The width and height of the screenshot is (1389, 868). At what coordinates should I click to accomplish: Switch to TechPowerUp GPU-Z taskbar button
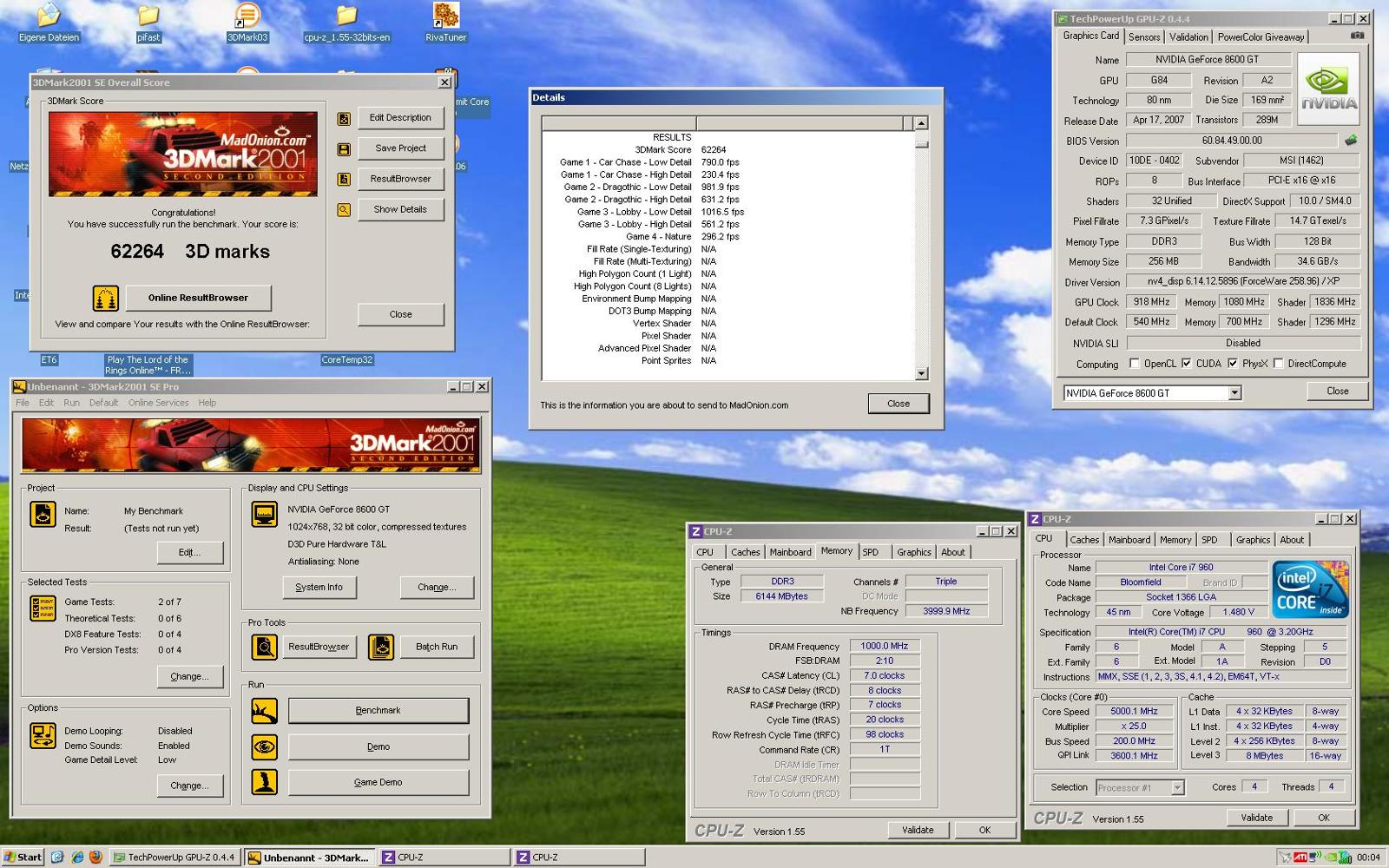175,858
